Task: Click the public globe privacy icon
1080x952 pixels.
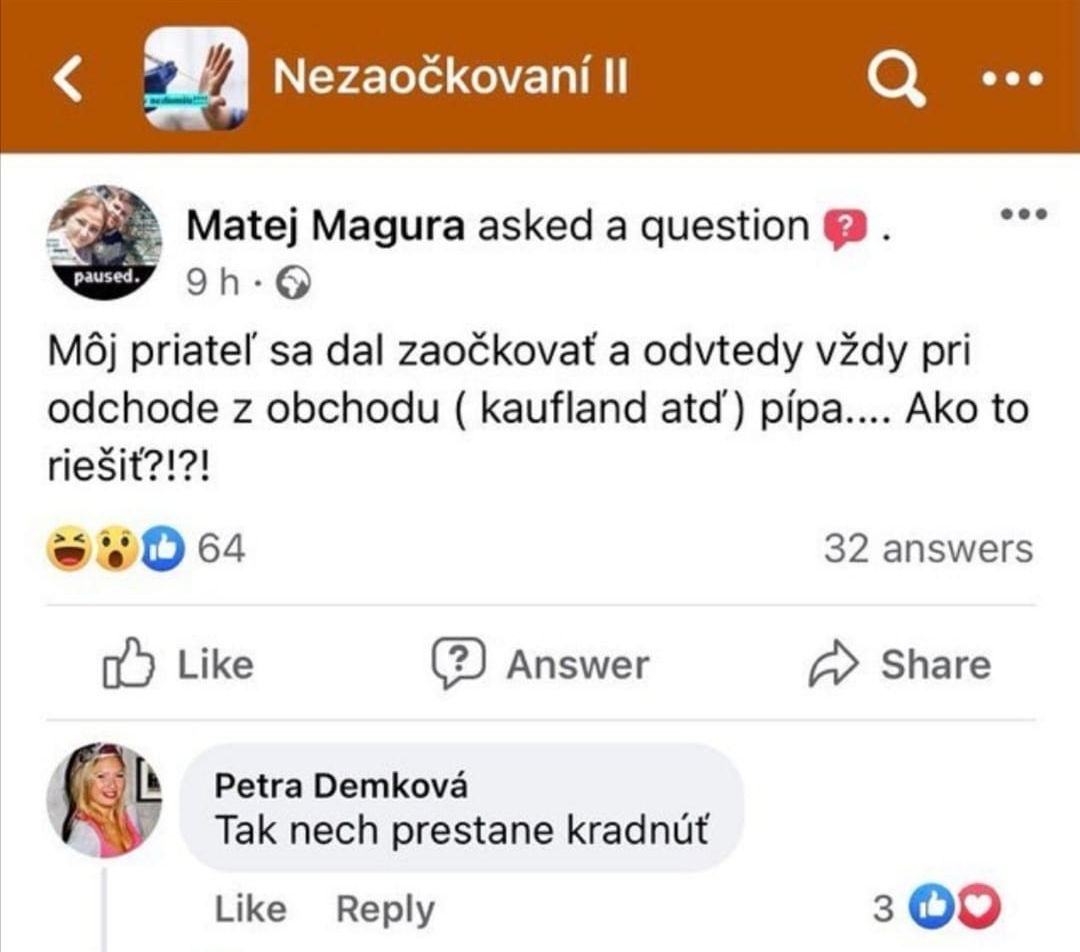Action: coord(296,284)
